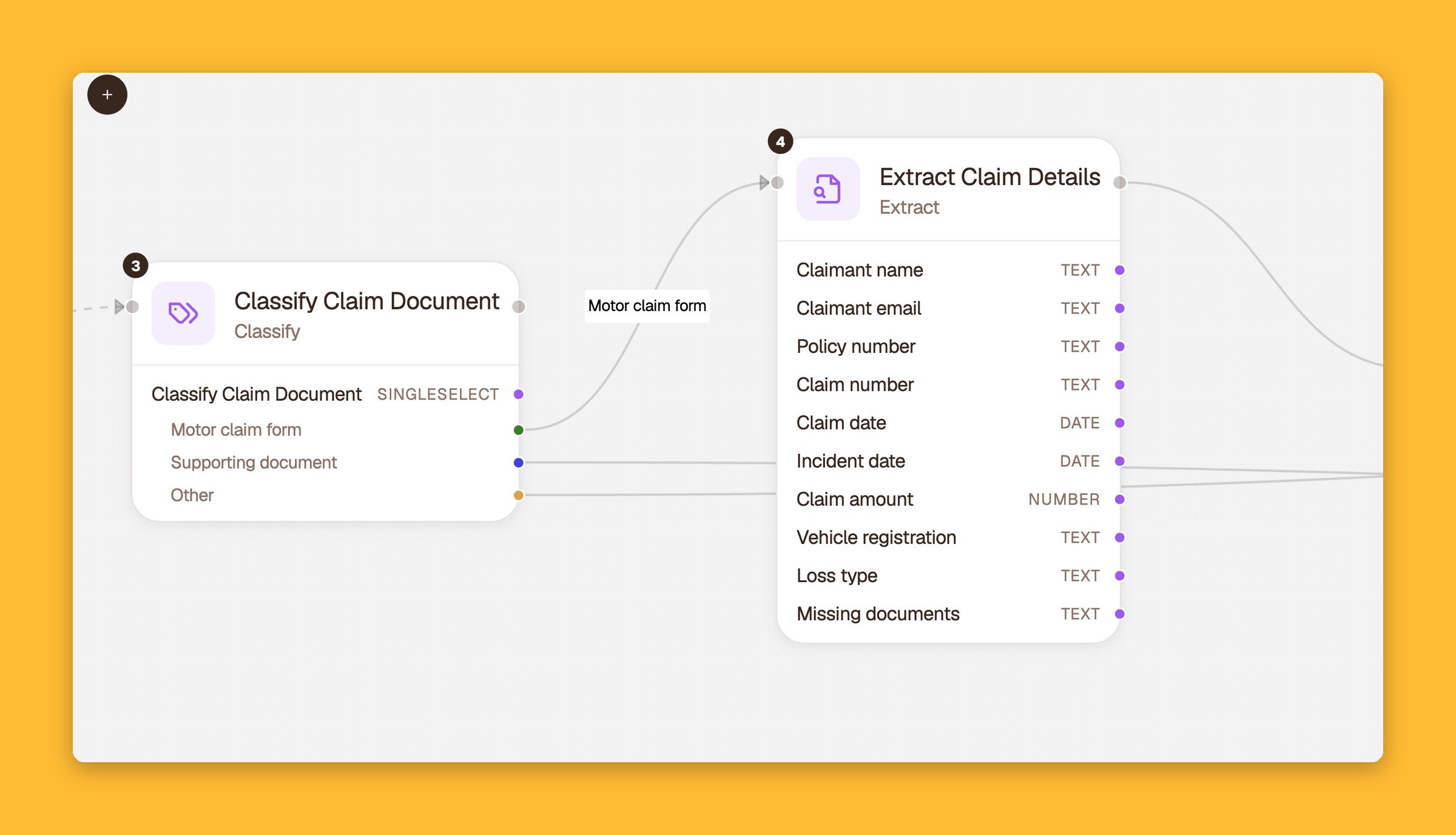
Task: Click the Classify Claim Document input port
Action: point(132,307)
